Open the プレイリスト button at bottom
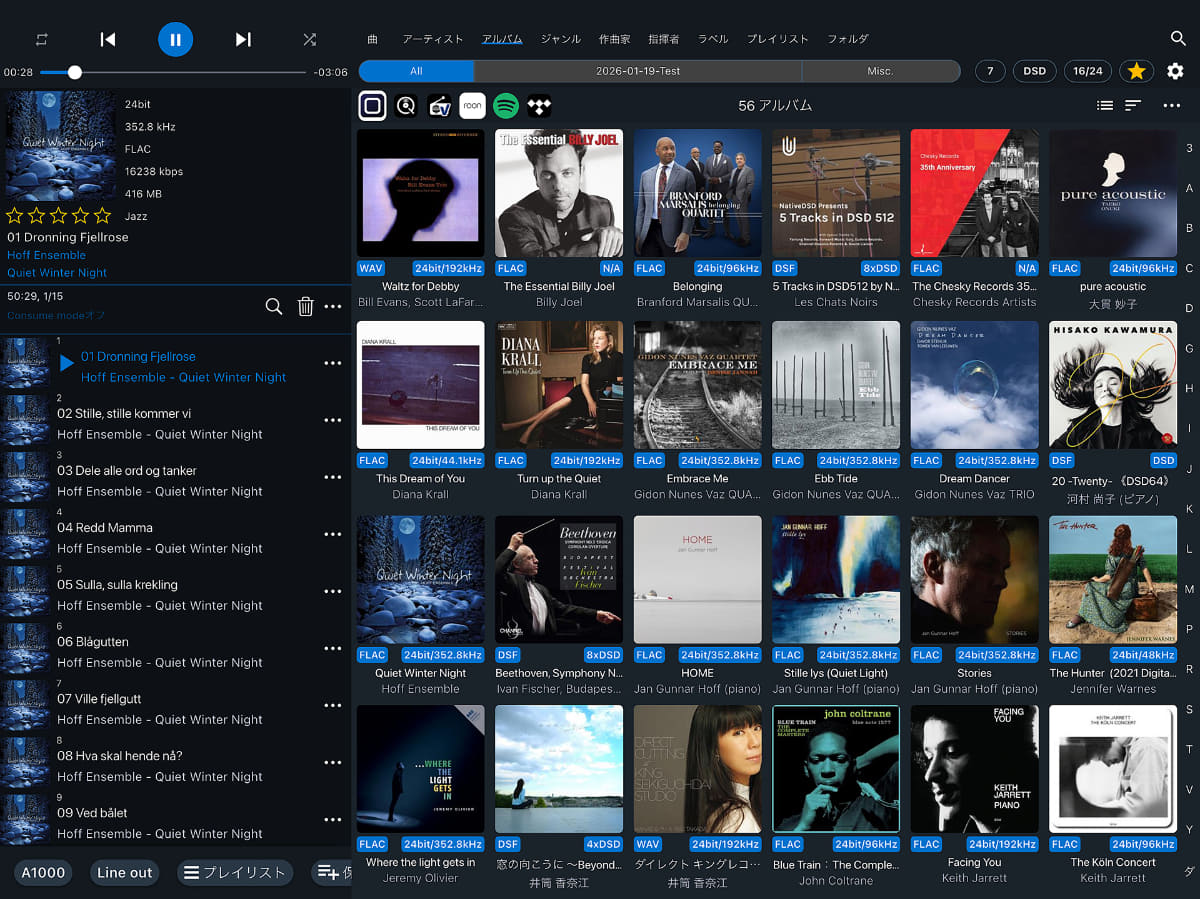The height and width of the screenshot is (899, 1200). click(x=235, y=872)
